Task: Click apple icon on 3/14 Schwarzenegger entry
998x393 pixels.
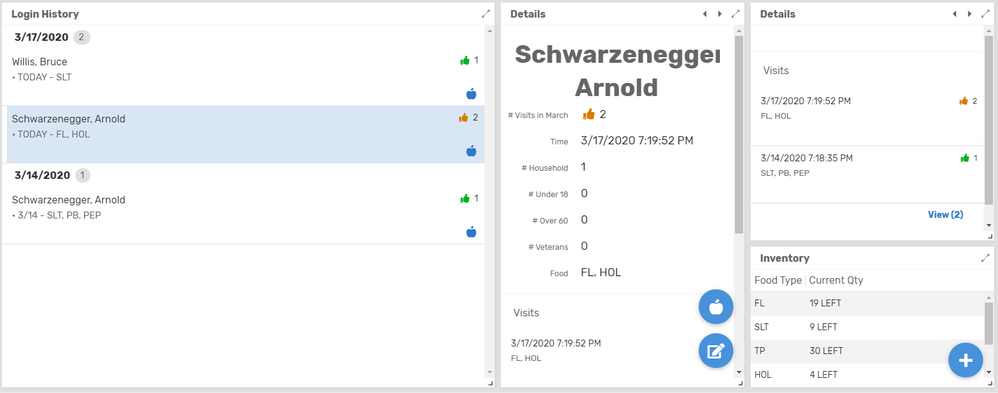Action: (x=471, y=232)
